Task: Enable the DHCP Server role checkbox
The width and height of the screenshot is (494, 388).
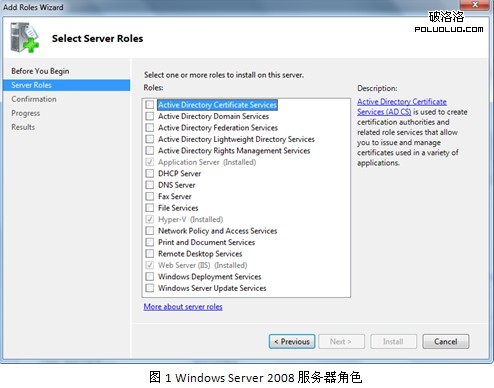Action: click(x=150, y=173)
